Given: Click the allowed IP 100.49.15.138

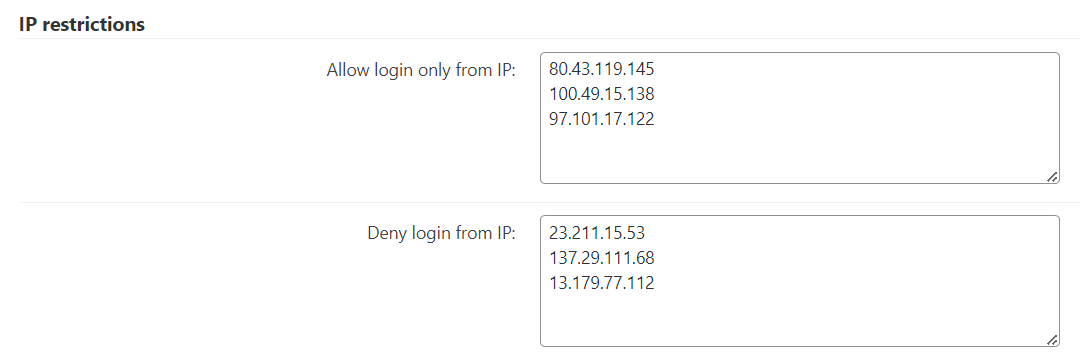Looking at the screenshot, I should tap(601, 94).
